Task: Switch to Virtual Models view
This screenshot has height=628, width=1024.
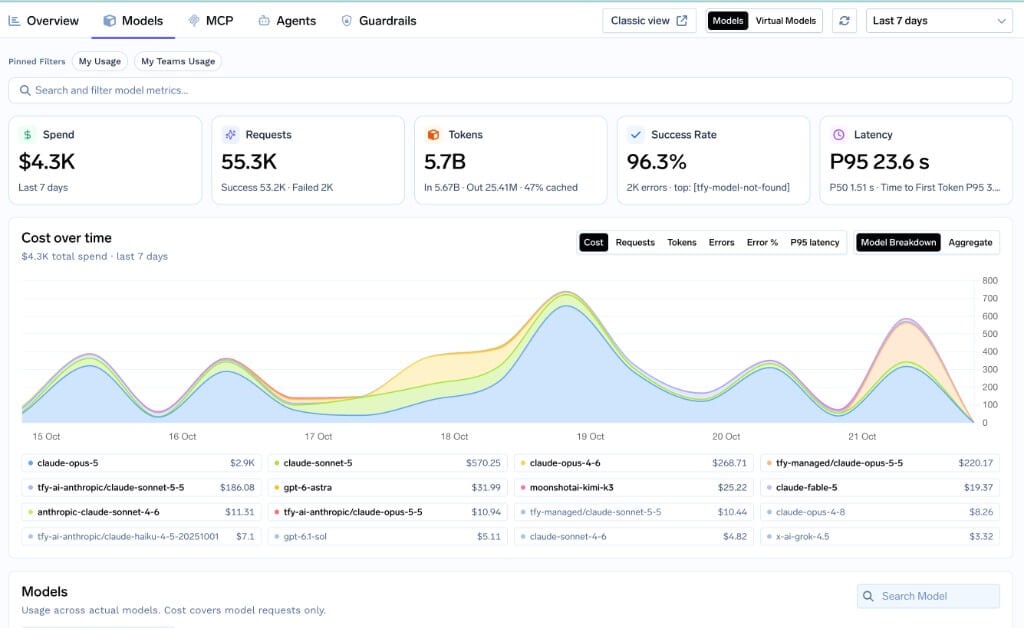Action: pyautogui.click(x=786, y=21)
